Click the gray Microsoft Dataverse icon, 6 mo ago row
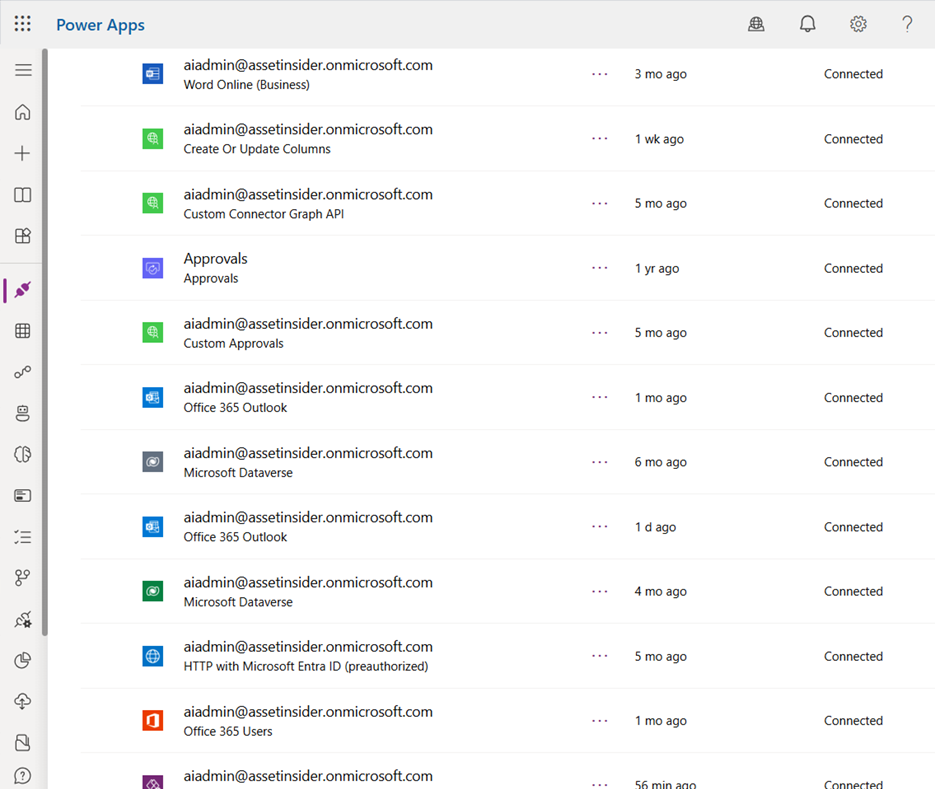The image size is (935, 789). (153, 462)
